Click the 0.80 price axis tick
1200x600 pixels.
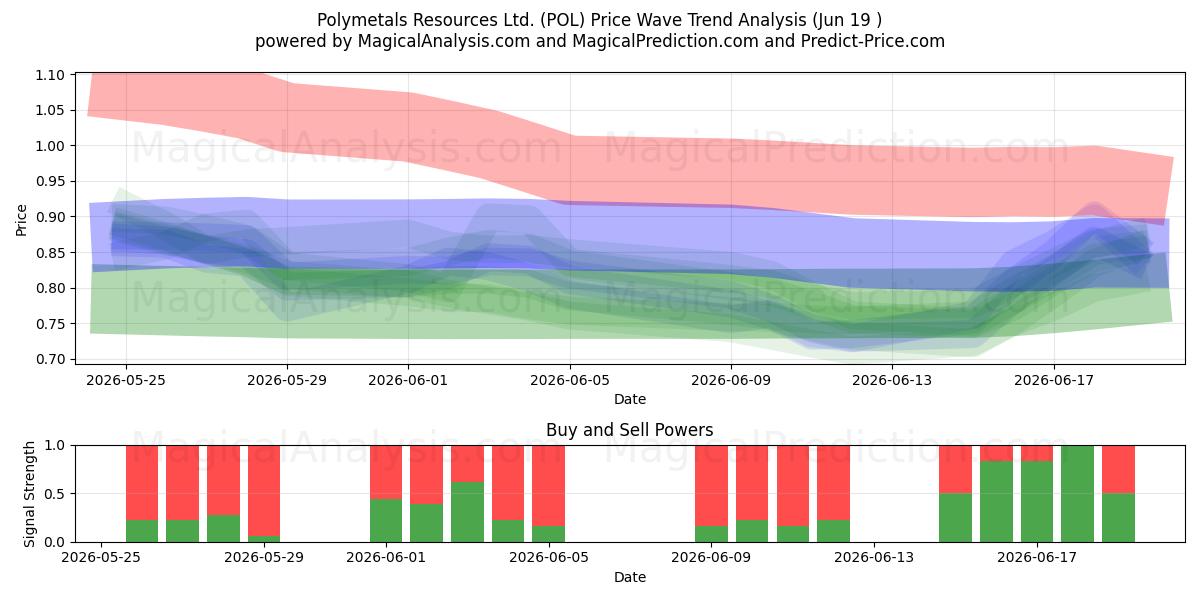(50, 288)
